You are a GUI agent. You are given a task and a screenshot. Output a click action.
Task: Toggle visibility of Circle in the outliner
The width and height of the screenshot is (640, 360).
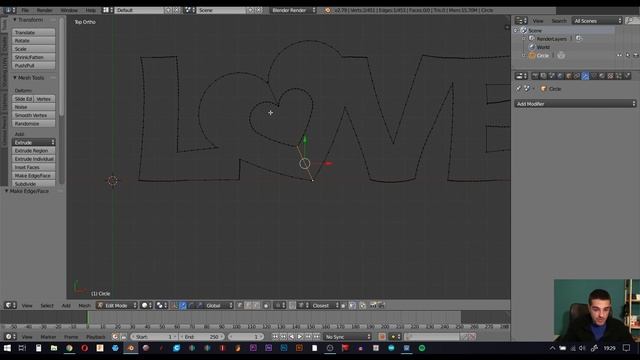[620, 55]
